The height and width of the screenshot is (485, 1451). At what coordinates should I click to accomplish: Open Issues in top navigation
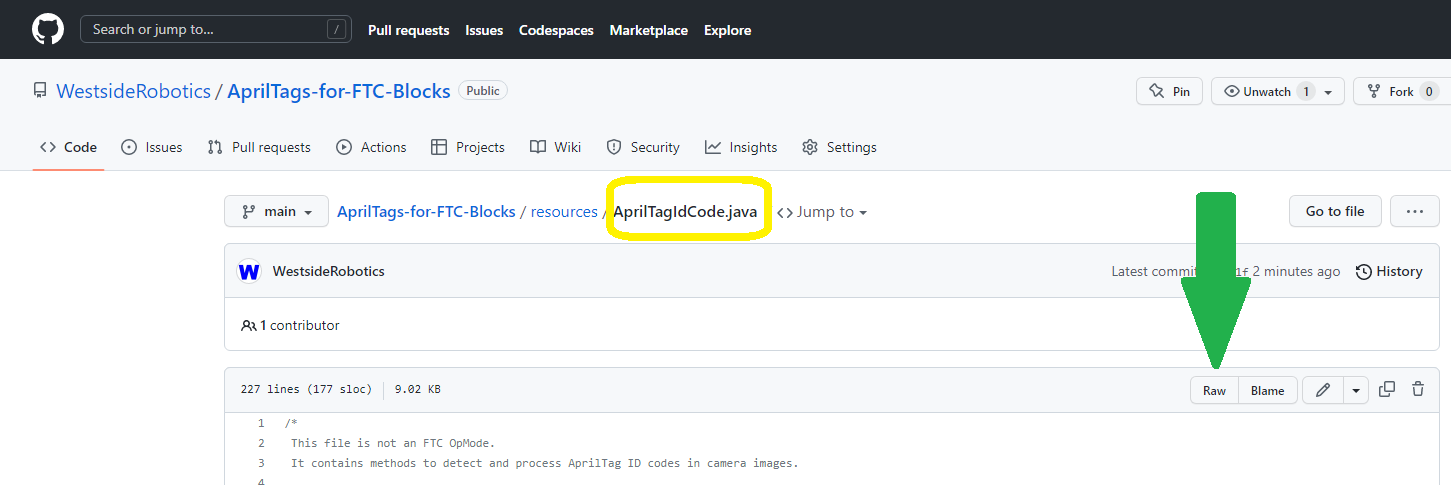(484, 30)
